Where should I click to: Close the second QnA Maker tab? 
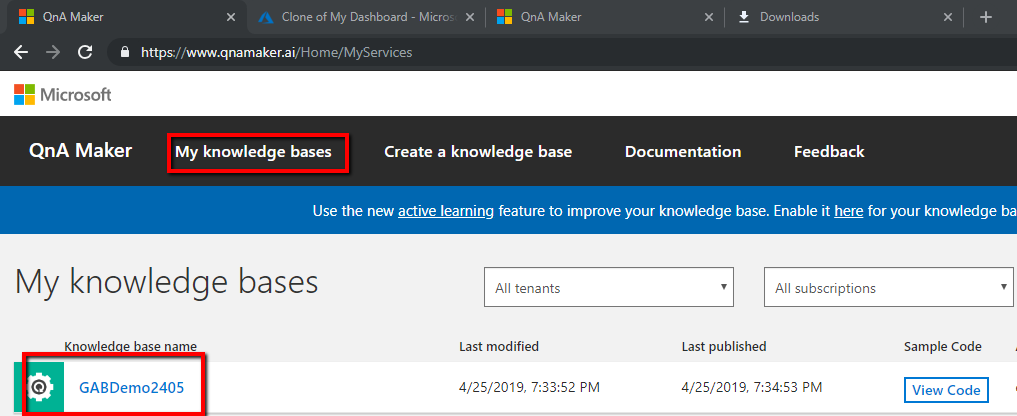coord(709,18)
